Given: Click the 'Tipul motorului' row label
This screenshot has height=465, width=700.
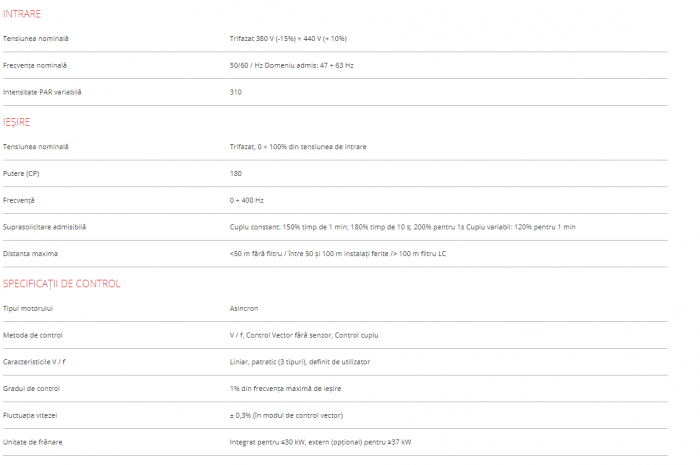Looking at the screenshot, I should coord(28,308).
